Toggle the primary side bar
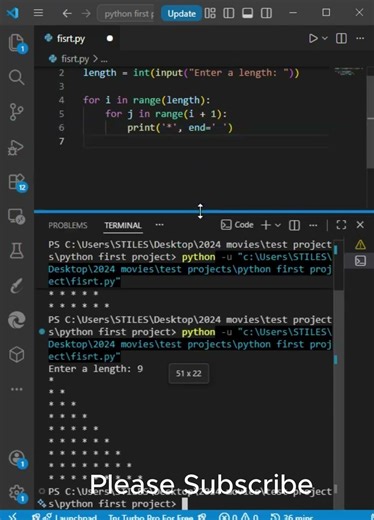The image size is (374, 520). point(229,13)
